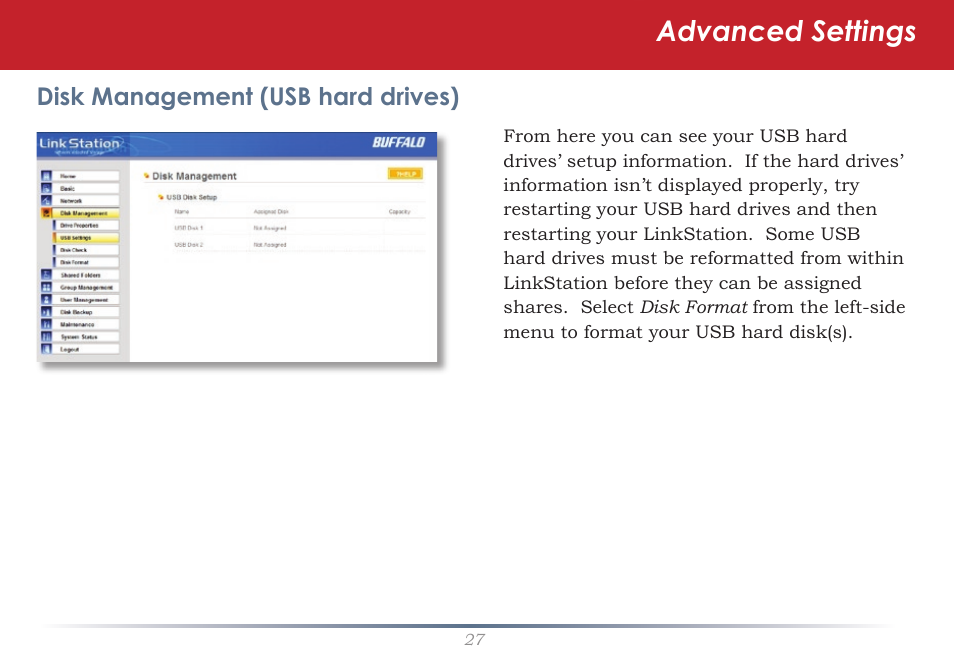Select Disk Management in the sidebar
Viewport: 954px width, 661px height.
[x=86, y=213]
